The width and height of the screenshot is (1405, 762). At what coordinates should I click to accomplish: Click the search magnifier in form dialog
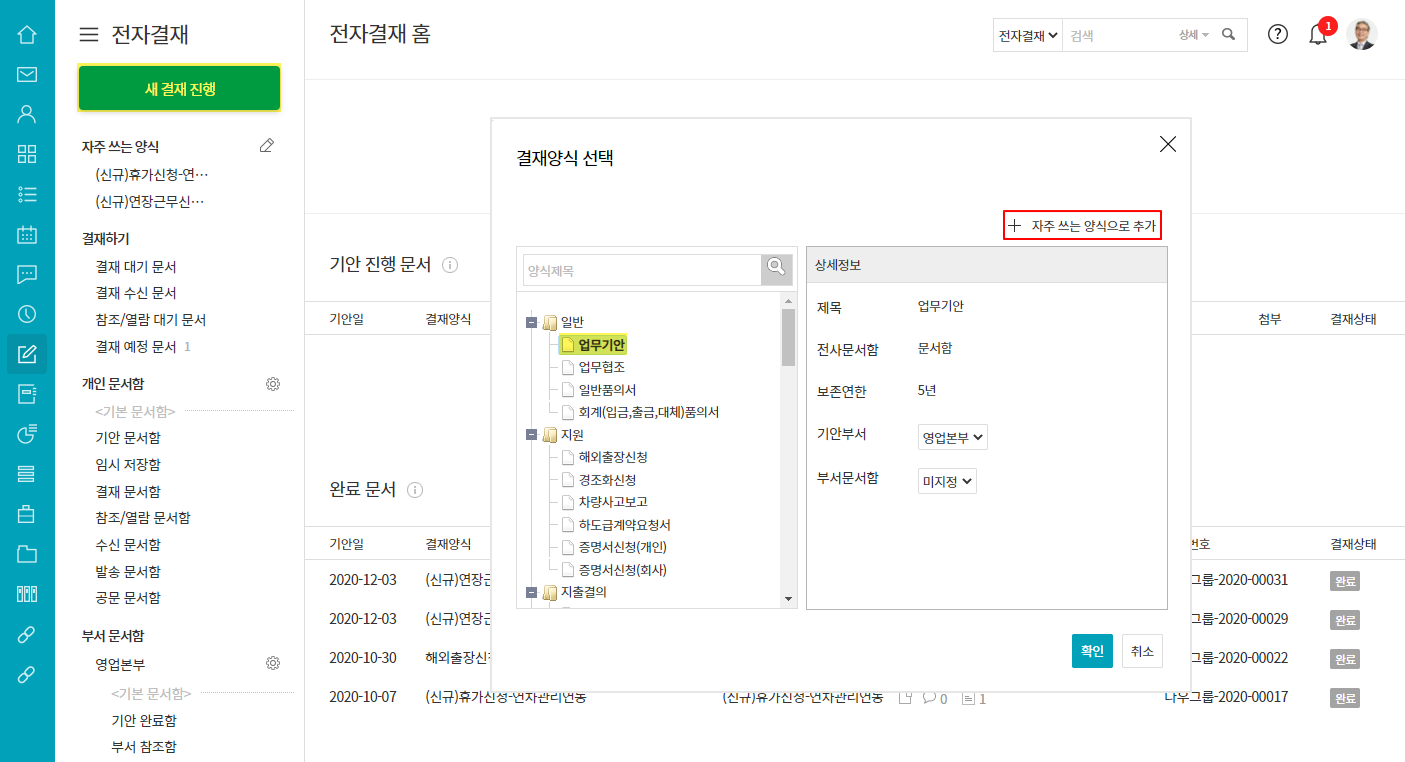click(775, 268)
